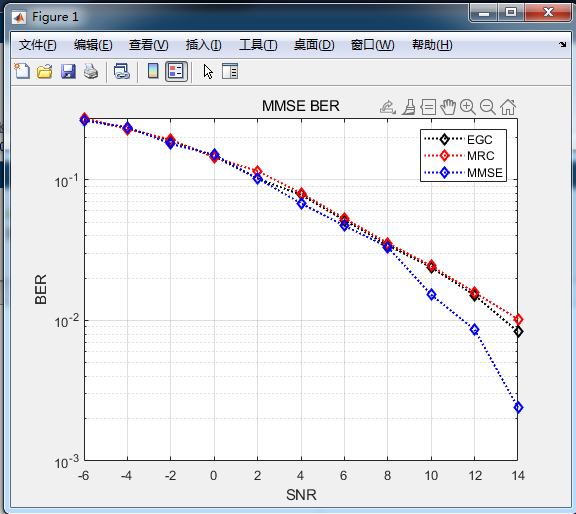
Task: Toggle the Insert Legend button
Action: pyautogui.click(x=176, y=71)
